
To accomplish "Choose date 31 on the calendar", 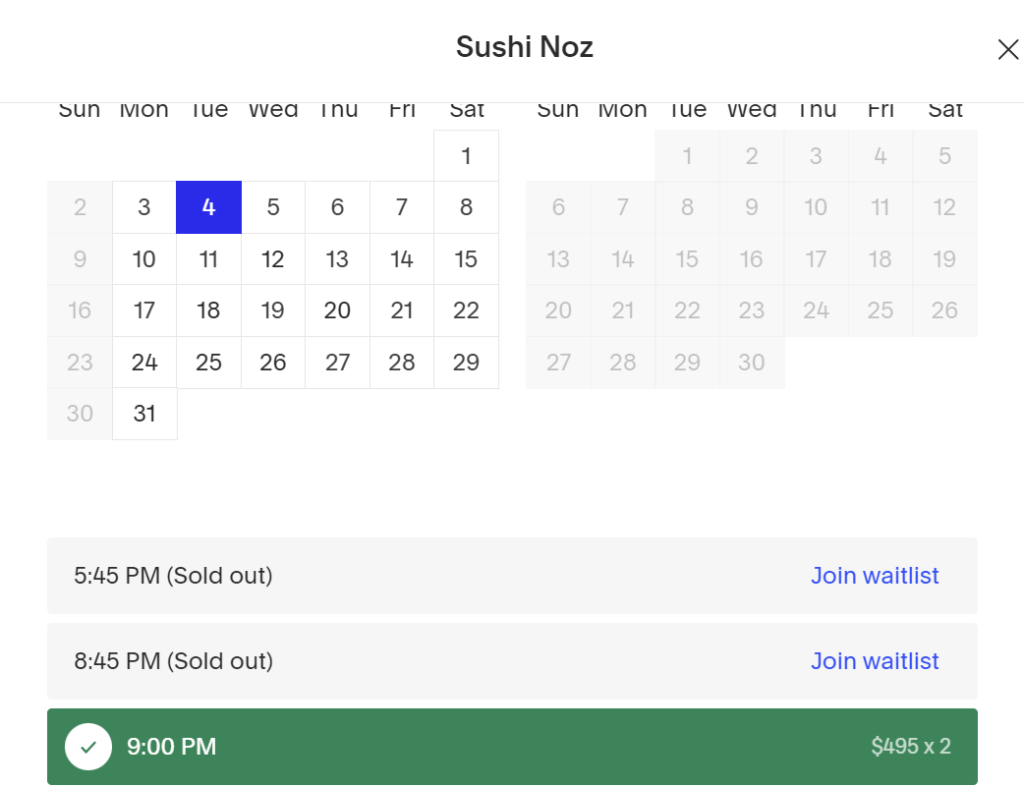I will tap(144, 413).
